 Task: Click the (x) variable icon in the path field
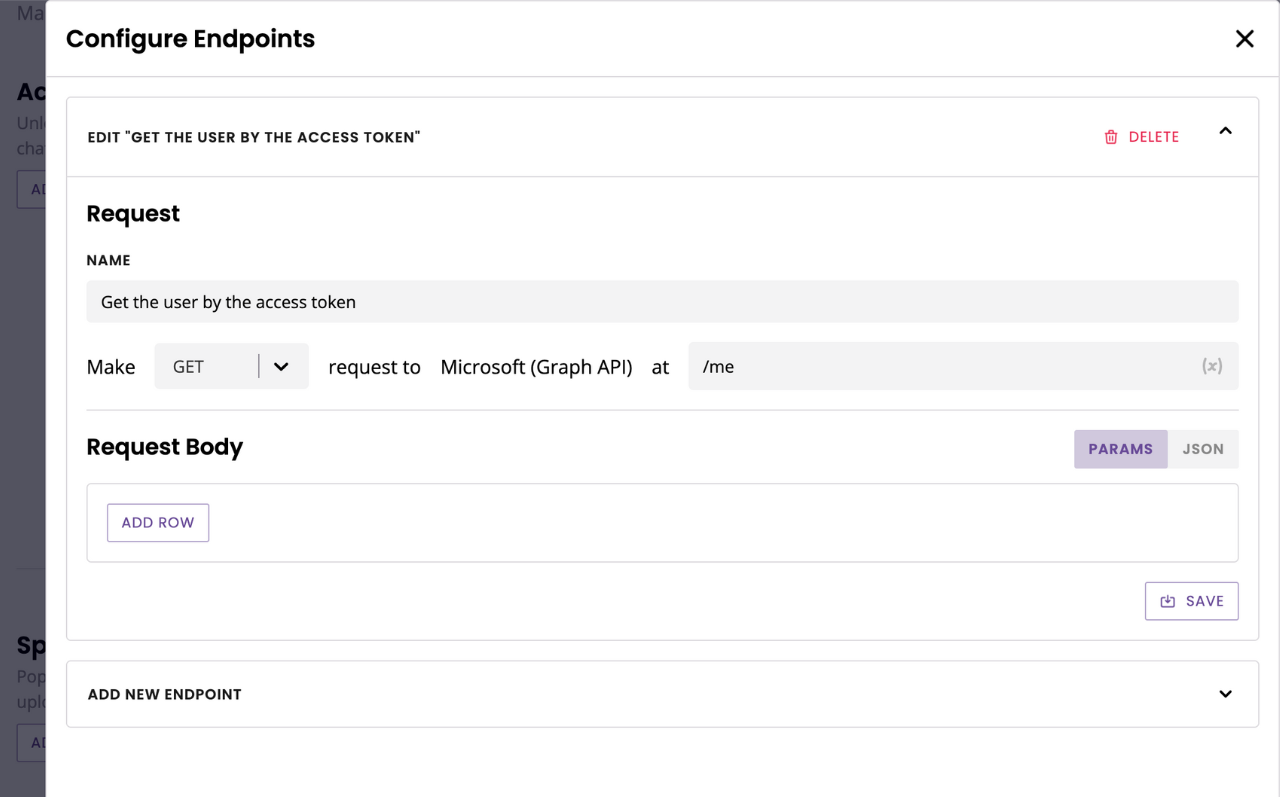coord(1212,366)
